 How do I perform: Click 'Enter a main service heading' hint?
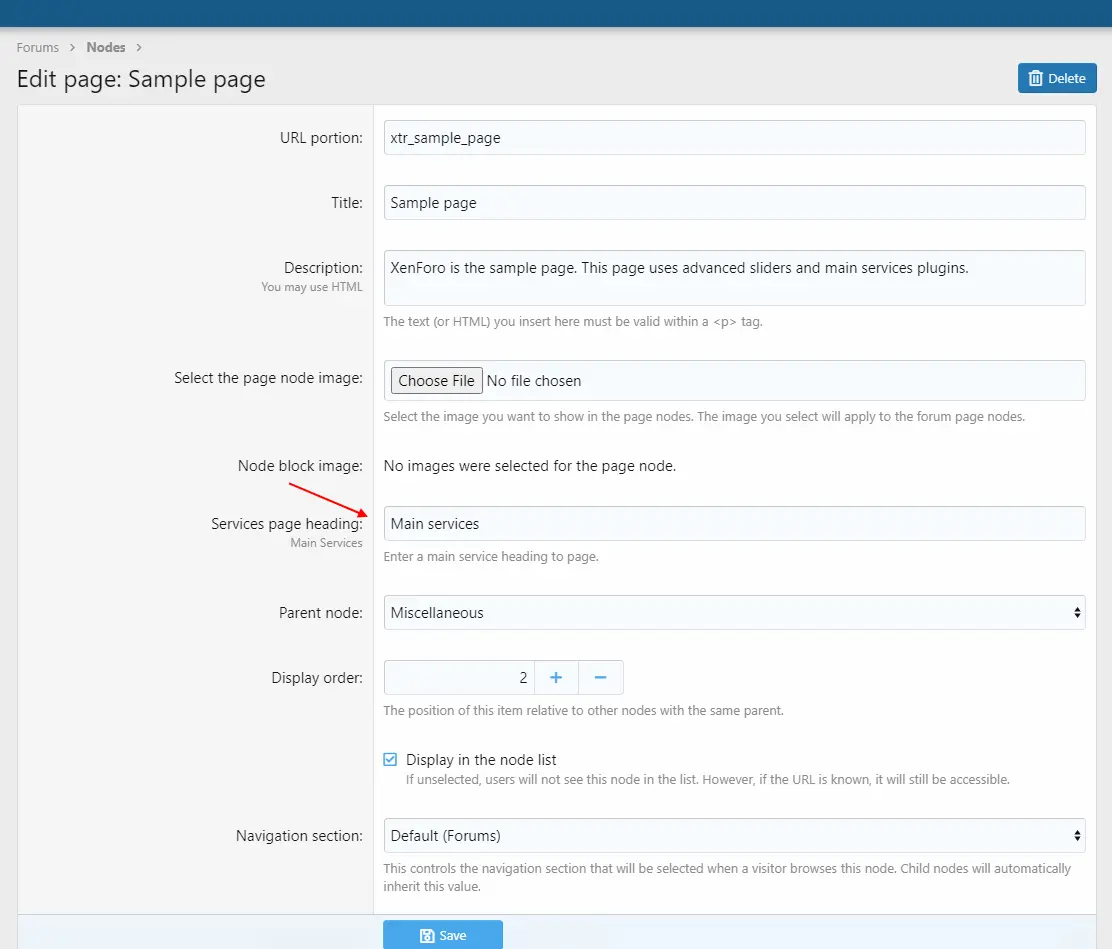pos(491,557)
